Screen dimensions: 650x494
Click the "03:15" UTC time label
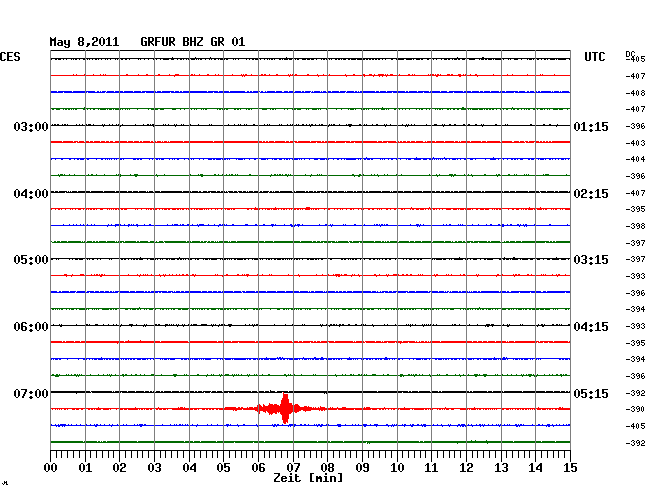591,260
